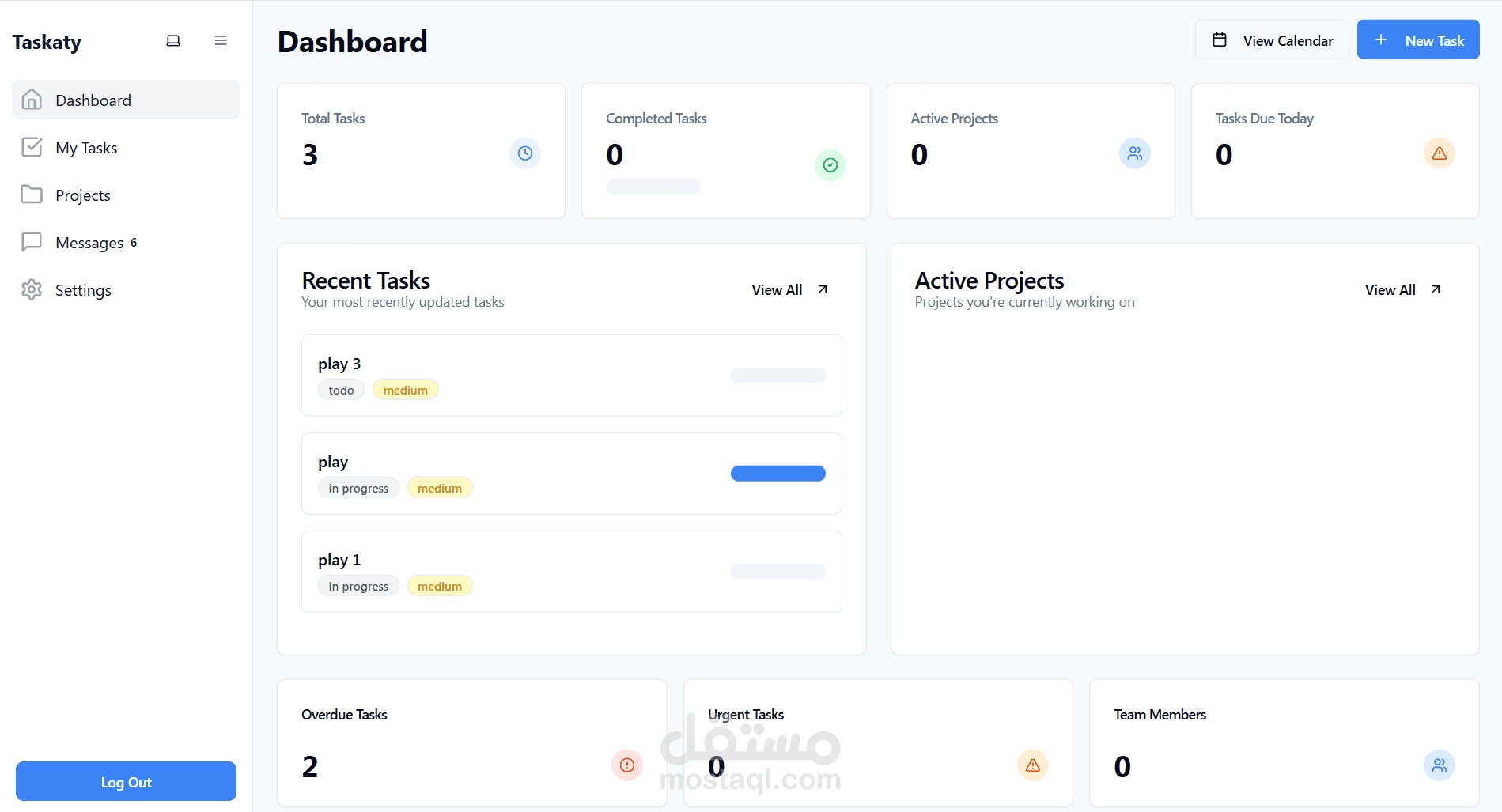Click the medium priority badge on play 1
This screenshot has width=1502, height=812.
coord(440,586)
